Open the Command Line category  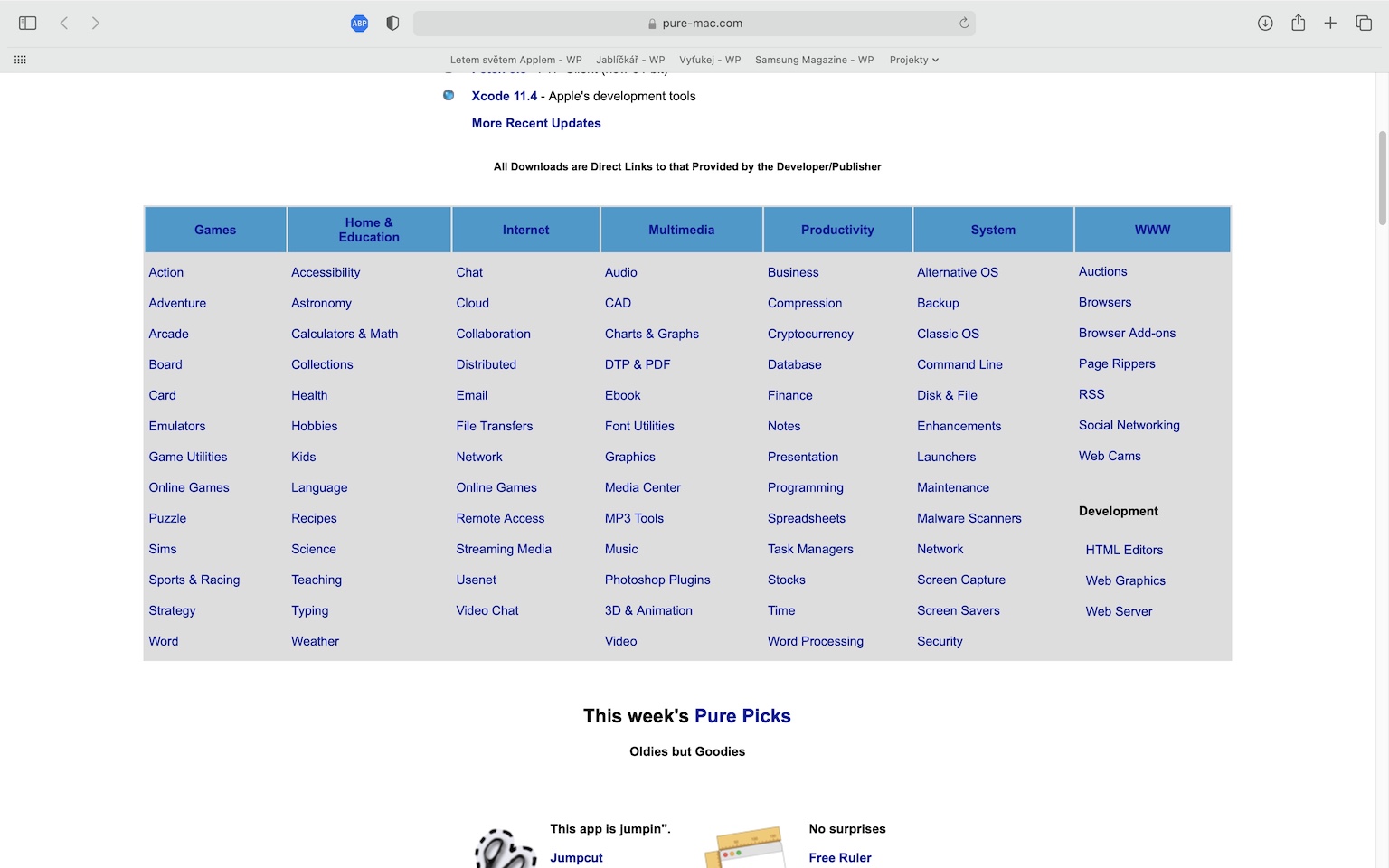tap(959, 364)
